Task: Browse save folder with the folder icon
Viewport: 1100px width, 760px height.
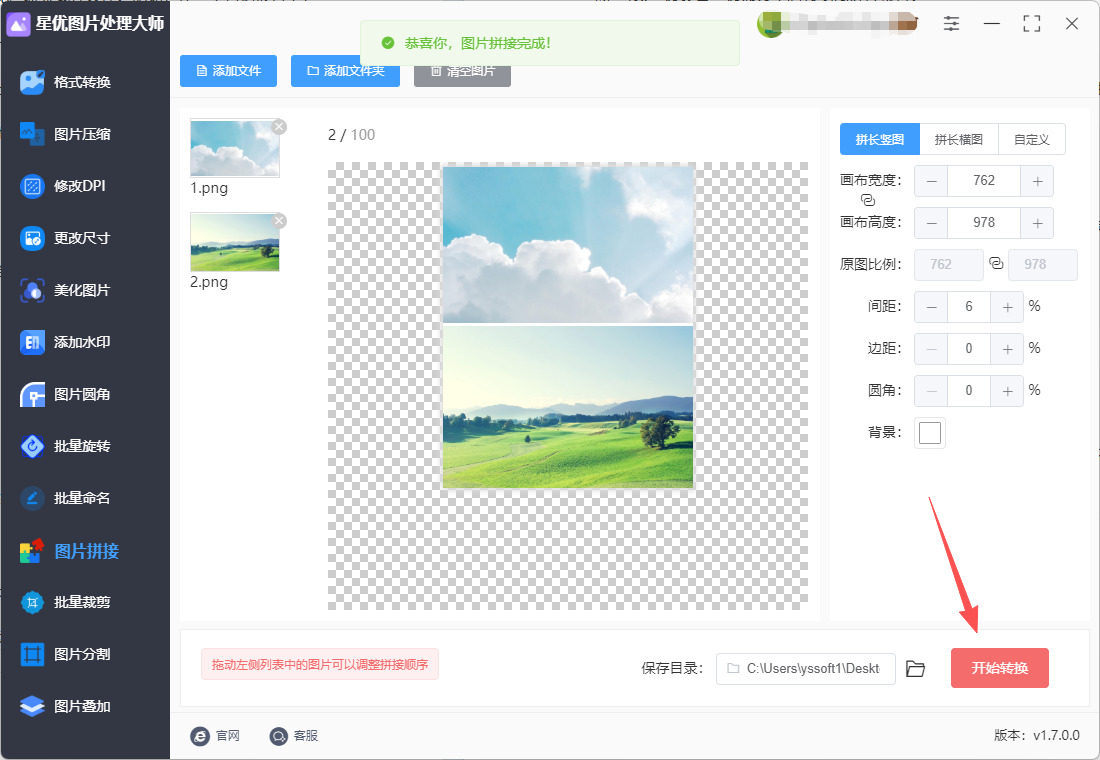Action: 915,669
